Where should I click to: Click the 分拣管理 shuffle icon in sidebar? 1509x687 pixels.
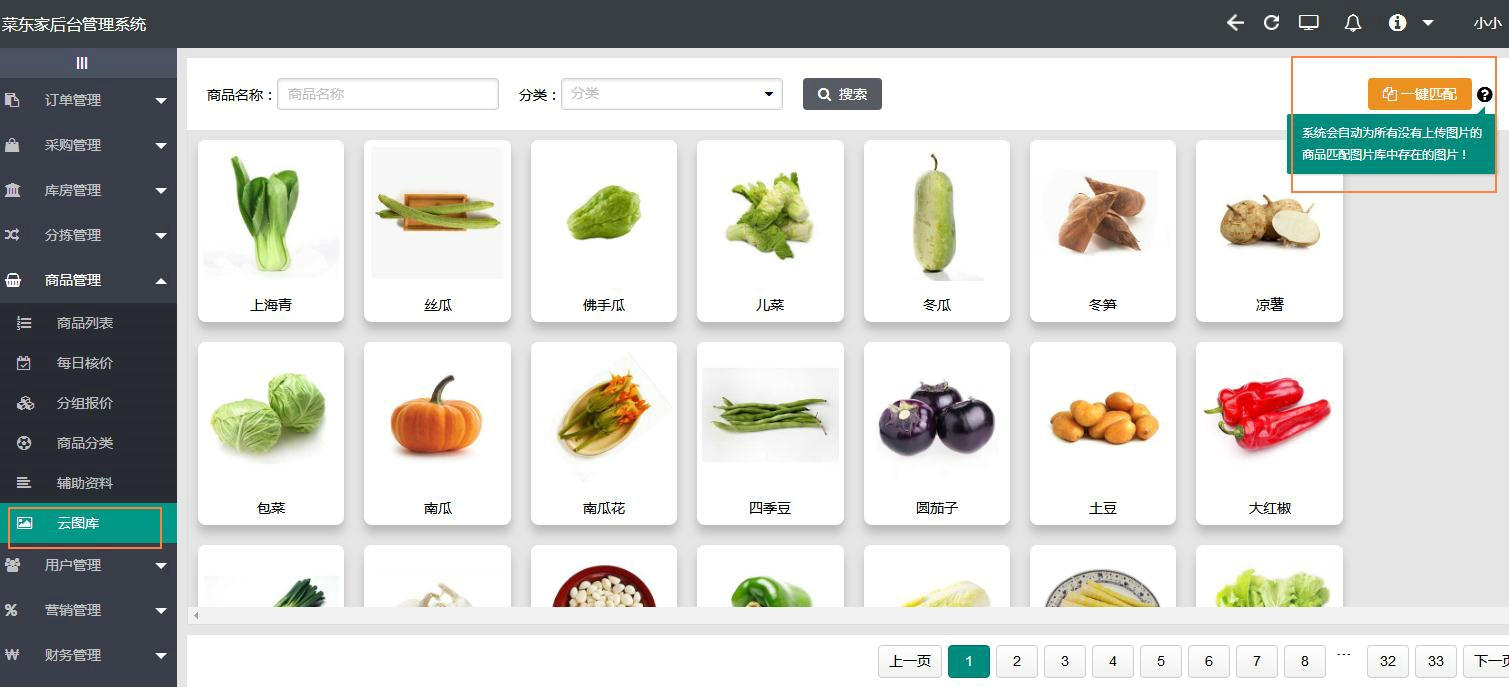[14, 234]
